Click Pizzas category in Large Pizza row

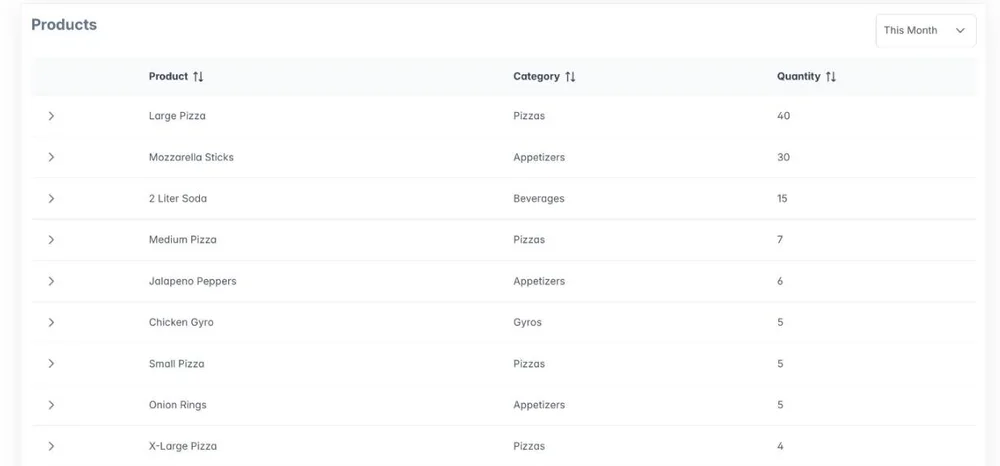click(529, 116)
